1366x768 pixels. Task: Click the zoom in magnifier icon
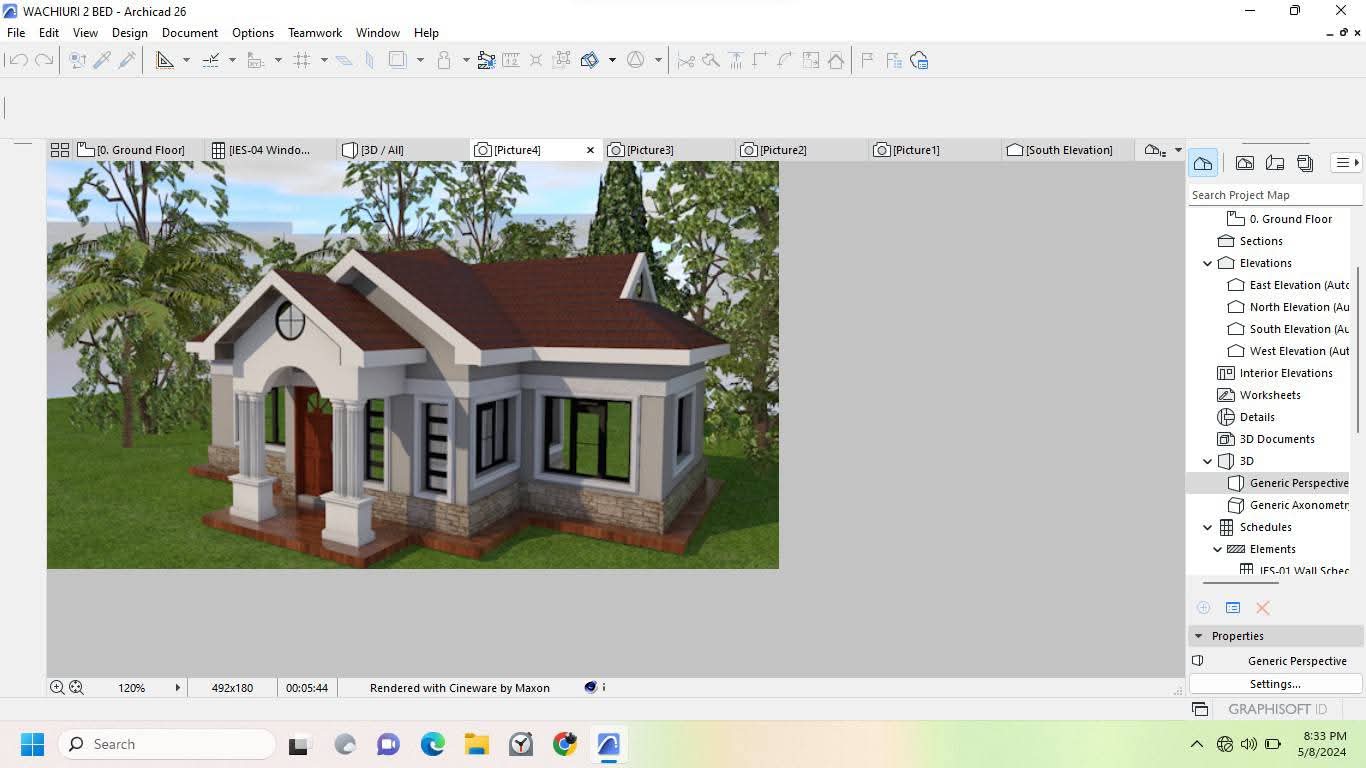point(57,688)
